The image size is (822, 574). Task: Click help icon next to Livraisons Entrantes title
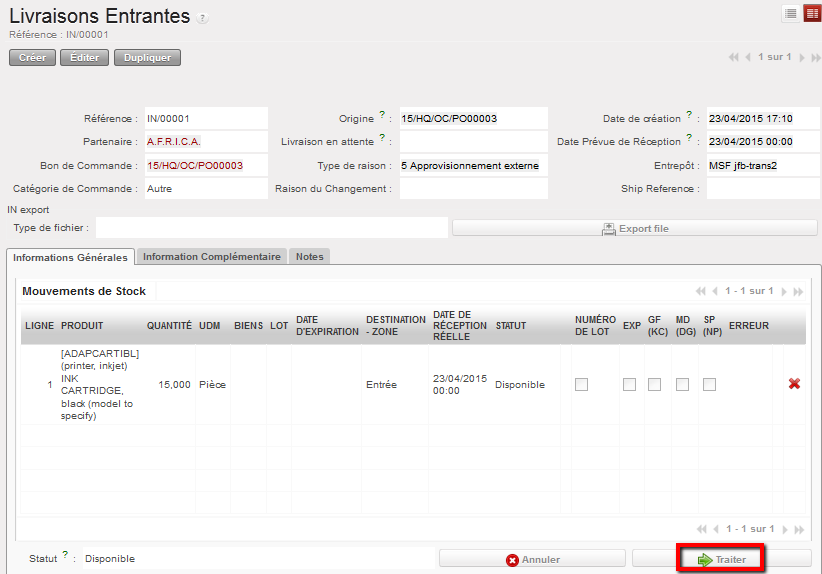(203, 18)
